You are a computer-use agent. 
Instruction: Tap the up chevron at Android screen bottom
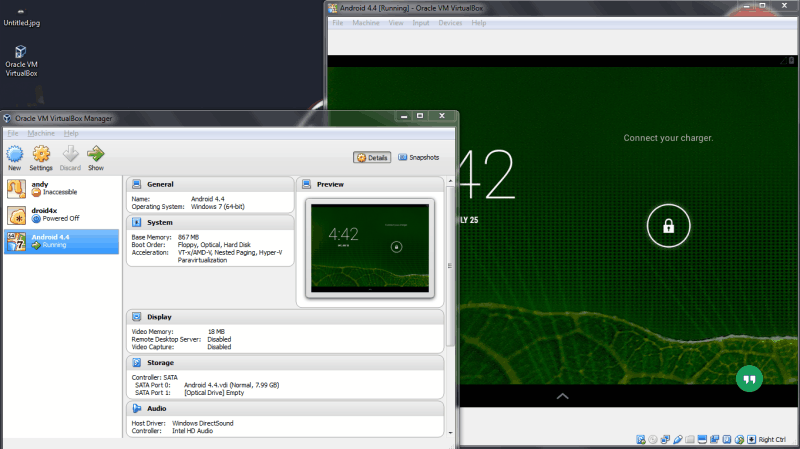[x=562, y=396]
